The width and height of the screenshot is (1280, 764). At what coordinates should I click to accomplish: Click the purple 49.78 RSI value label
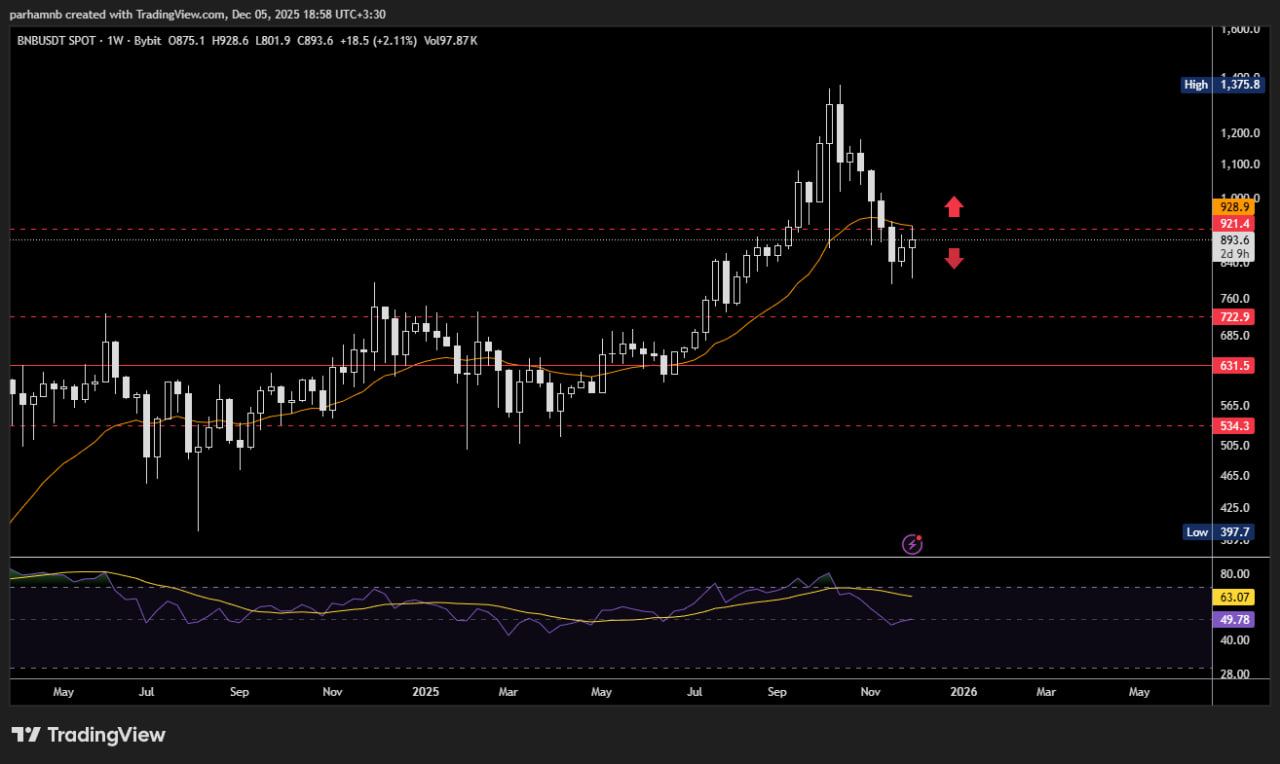point(1236,619)
